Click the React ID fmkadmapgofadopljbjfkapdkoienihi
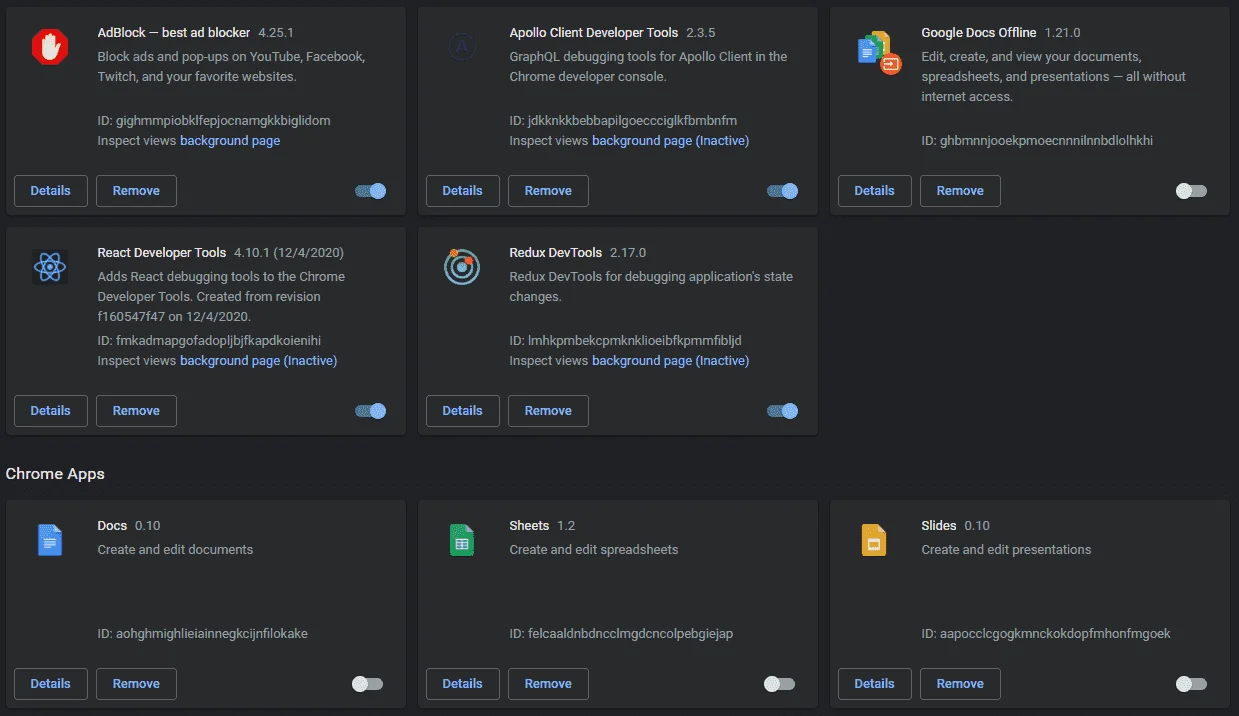Screen dimensions: 1239x716 [x=209, y=341]
